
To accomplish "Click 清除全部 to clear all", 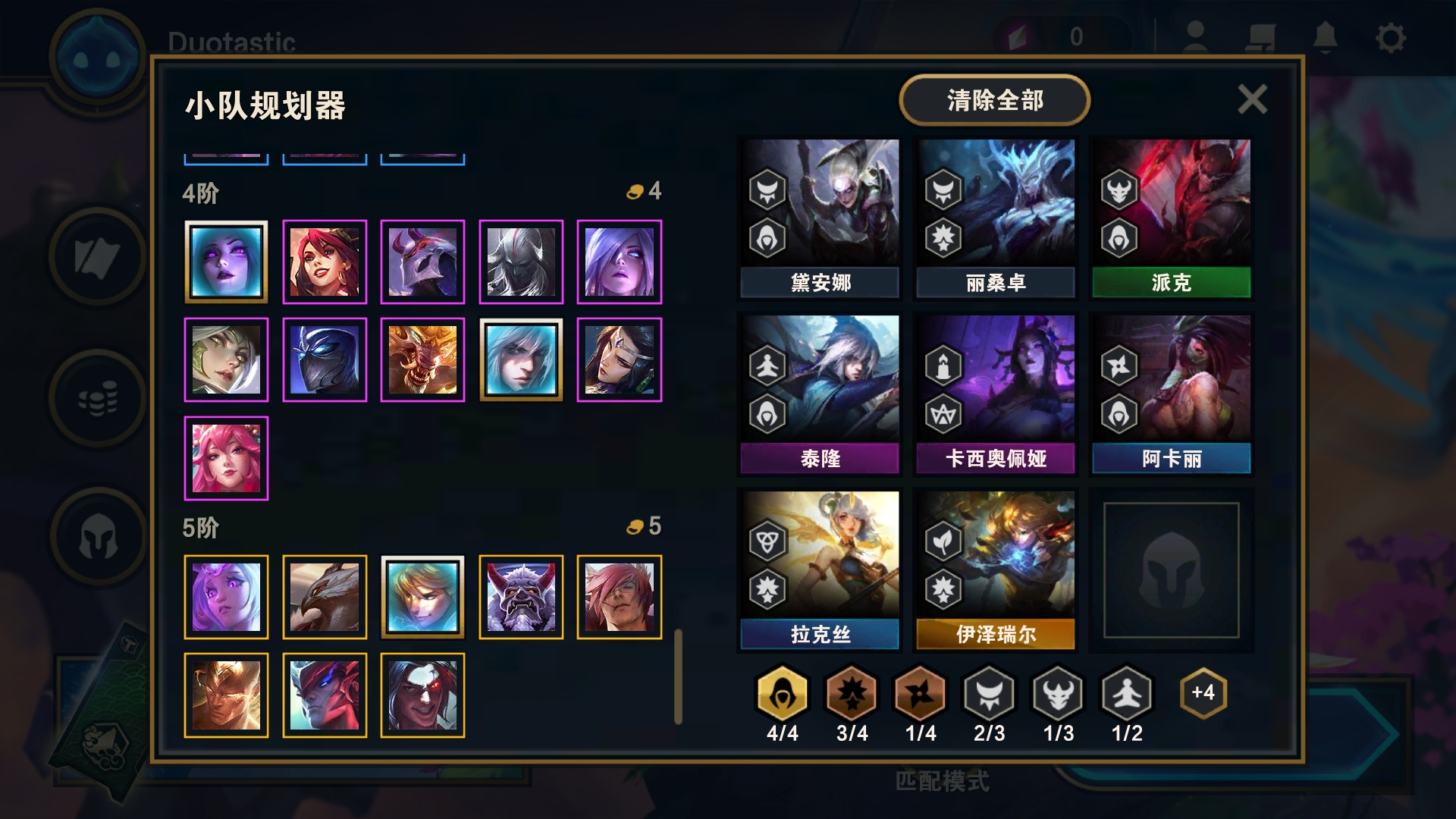I will (x=995, y=100).
